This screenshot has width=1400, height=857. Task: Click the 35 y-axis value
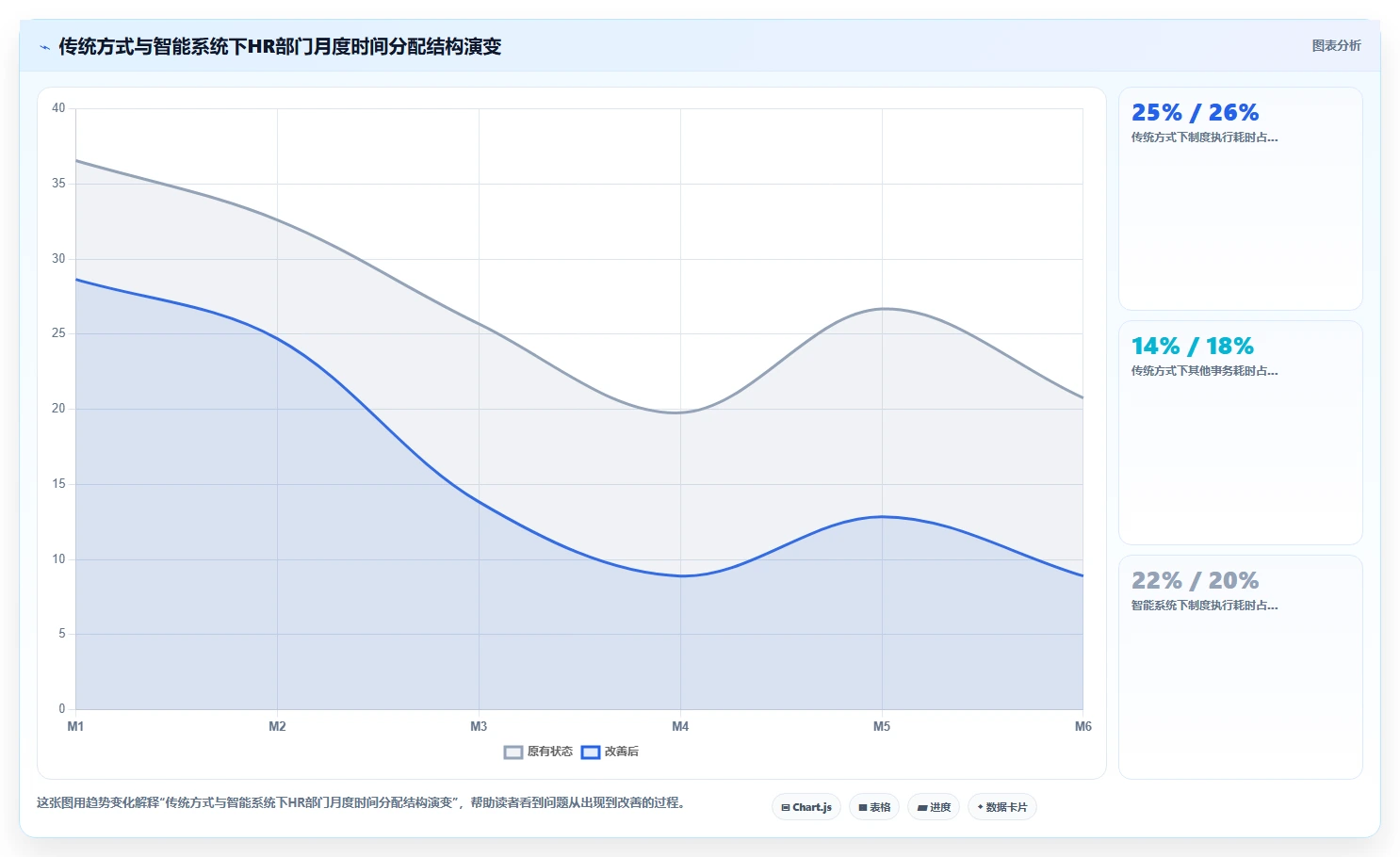tap(58, 184)
